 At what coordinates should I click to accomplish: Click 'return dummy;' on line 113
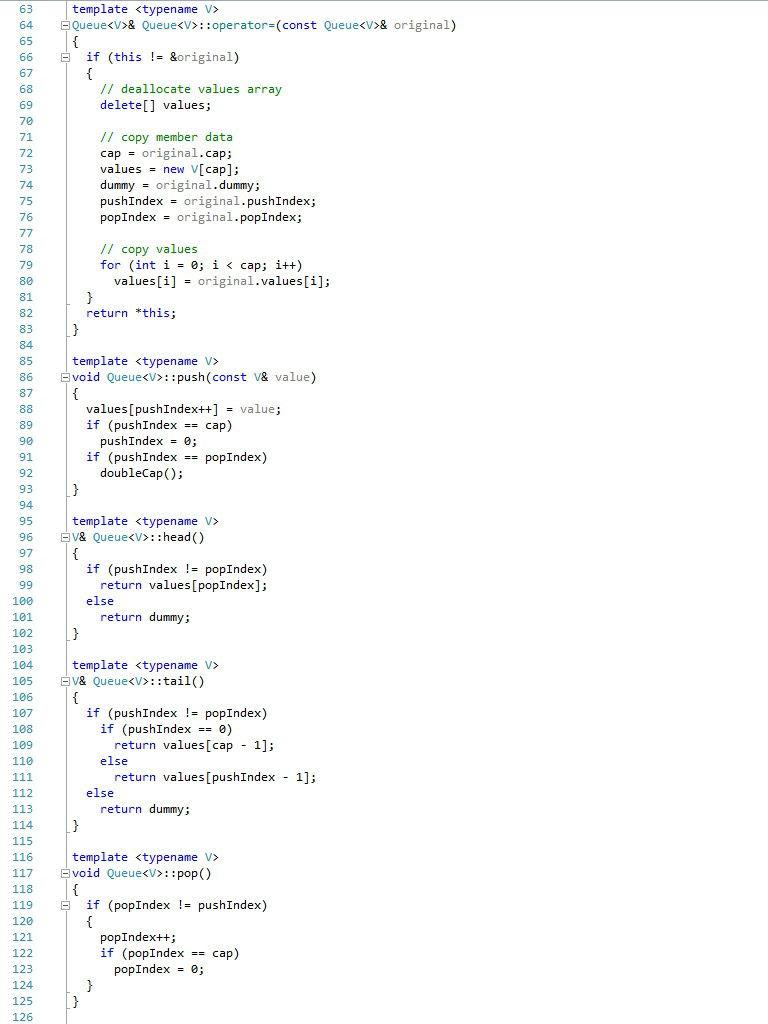[145, 809]
